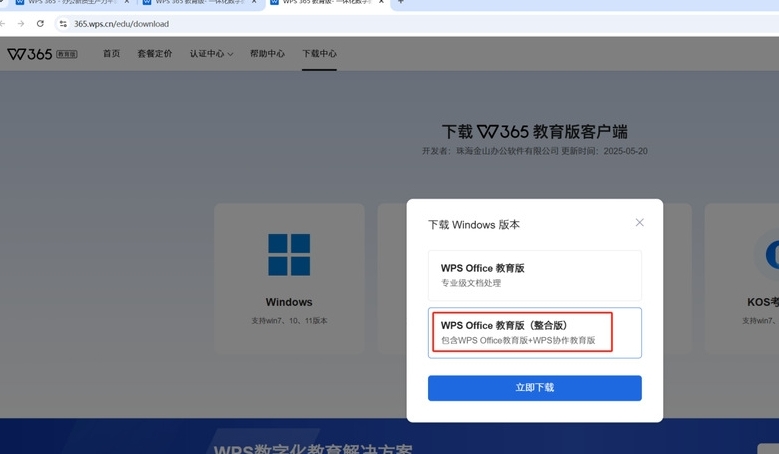Click the browser forward arrow

[x=20, y=23]
